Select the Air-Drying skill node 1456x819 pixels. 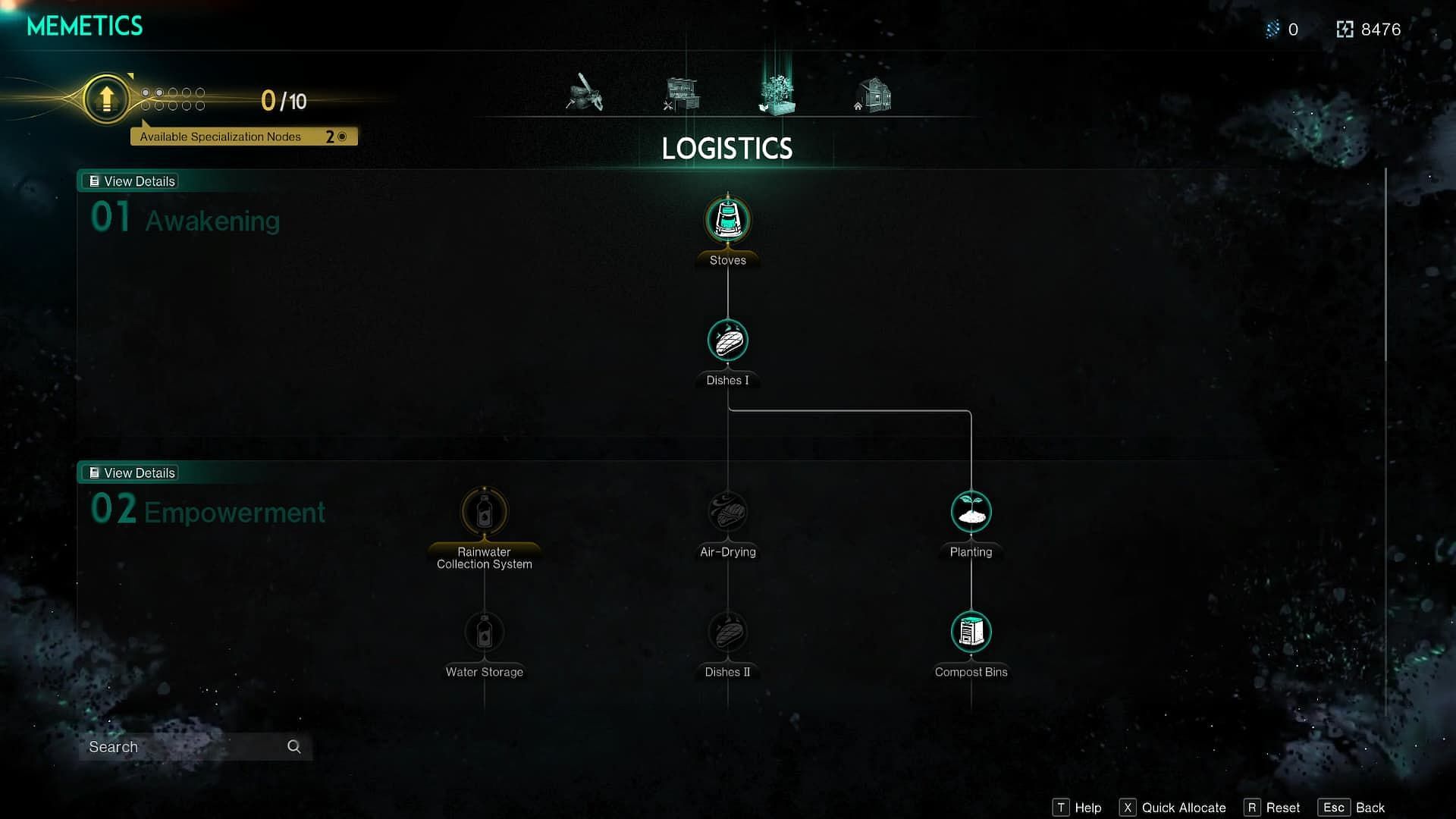click(x=727, y=512)
